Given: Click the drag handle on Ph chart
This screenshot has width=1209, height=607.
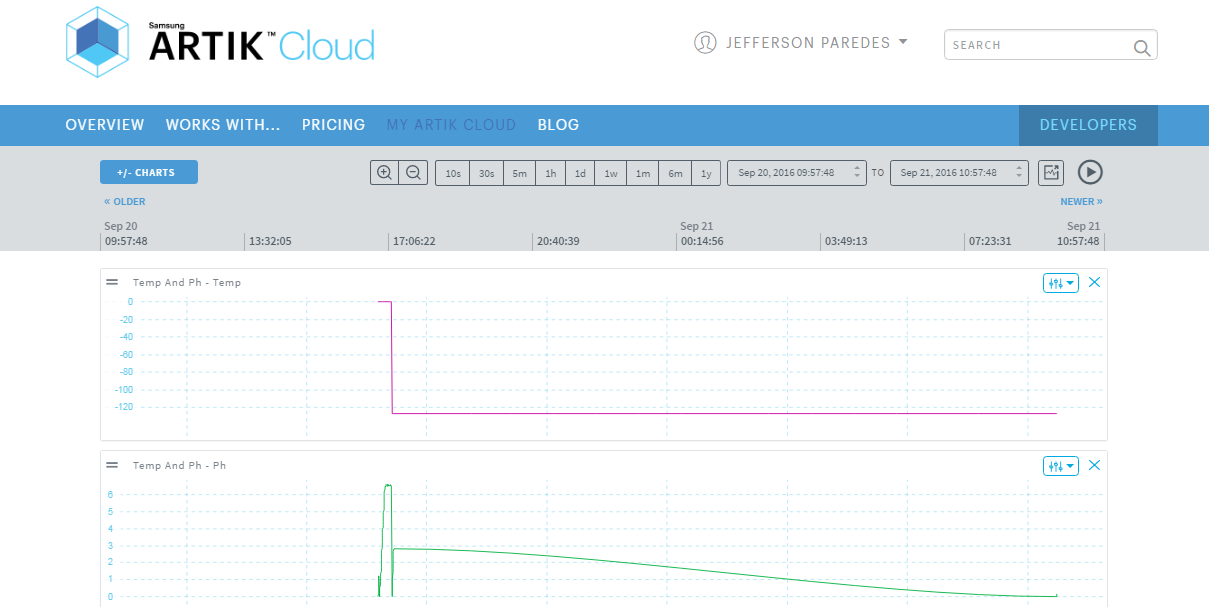Looking at the screenshot, I should 110,465.
